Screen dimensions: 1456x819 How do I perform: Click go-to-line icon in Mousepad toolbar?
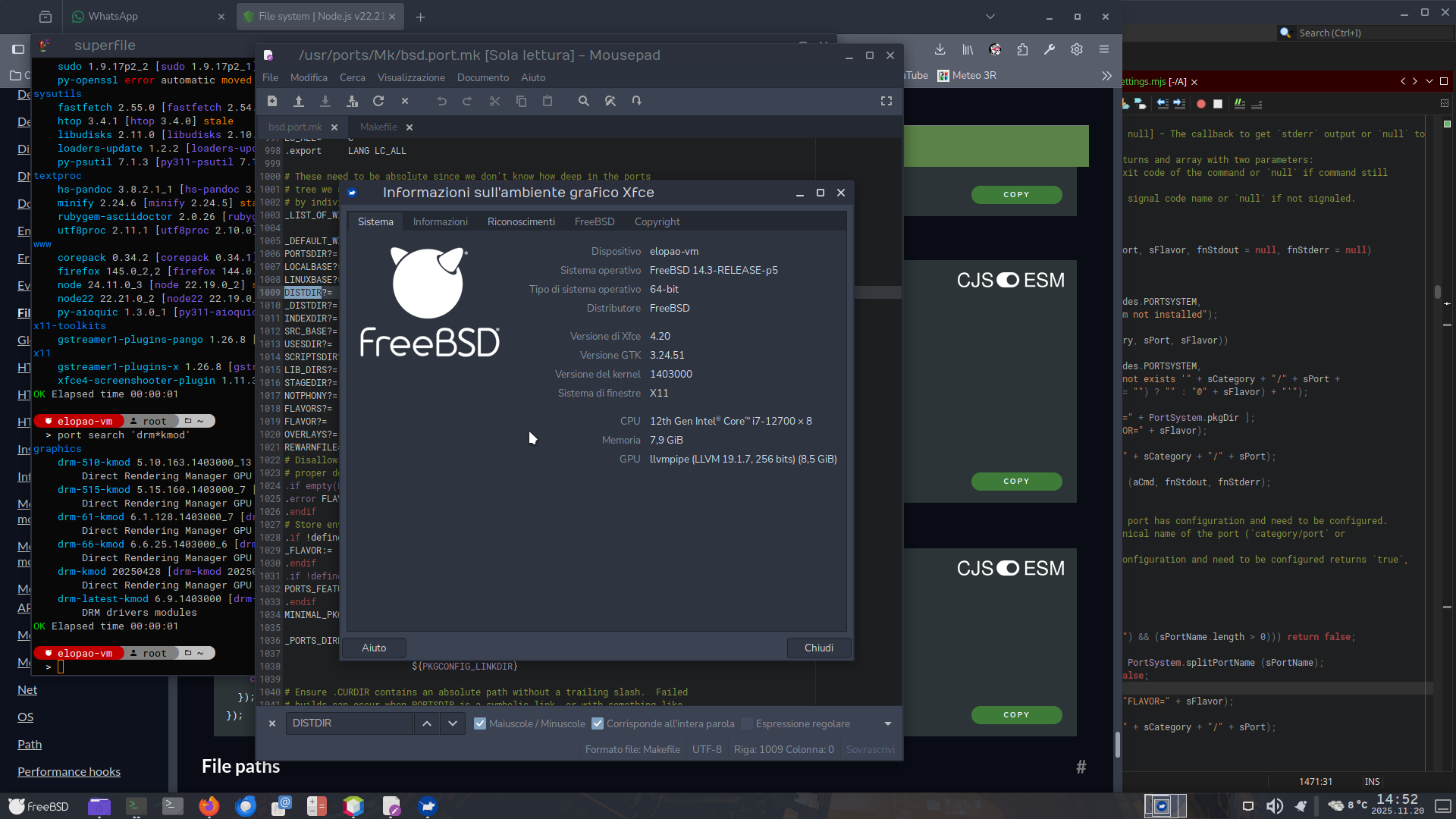(637, 101)
